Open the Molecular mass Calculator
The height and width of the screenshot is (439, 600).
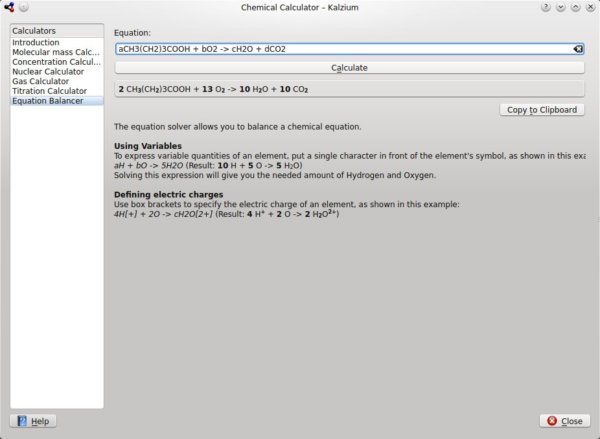57,52
